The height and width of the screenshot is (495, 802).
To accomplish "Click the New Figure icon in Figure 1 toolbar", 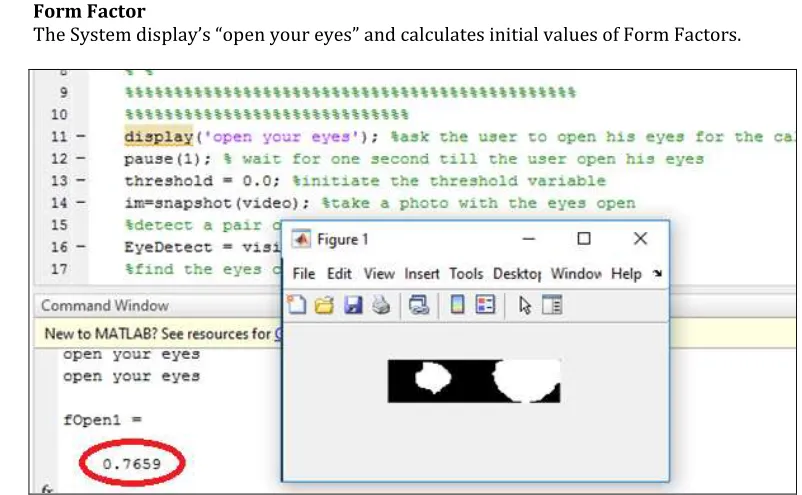I will tap(296, 305).
